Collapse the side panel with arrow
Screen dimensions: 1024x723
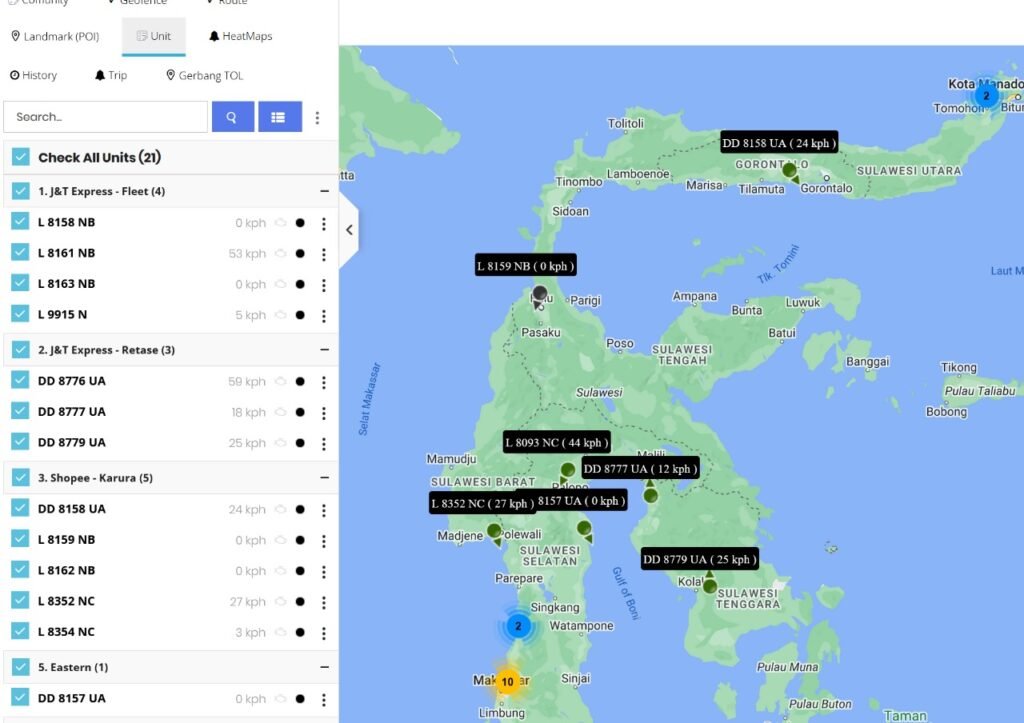(349, 230)
